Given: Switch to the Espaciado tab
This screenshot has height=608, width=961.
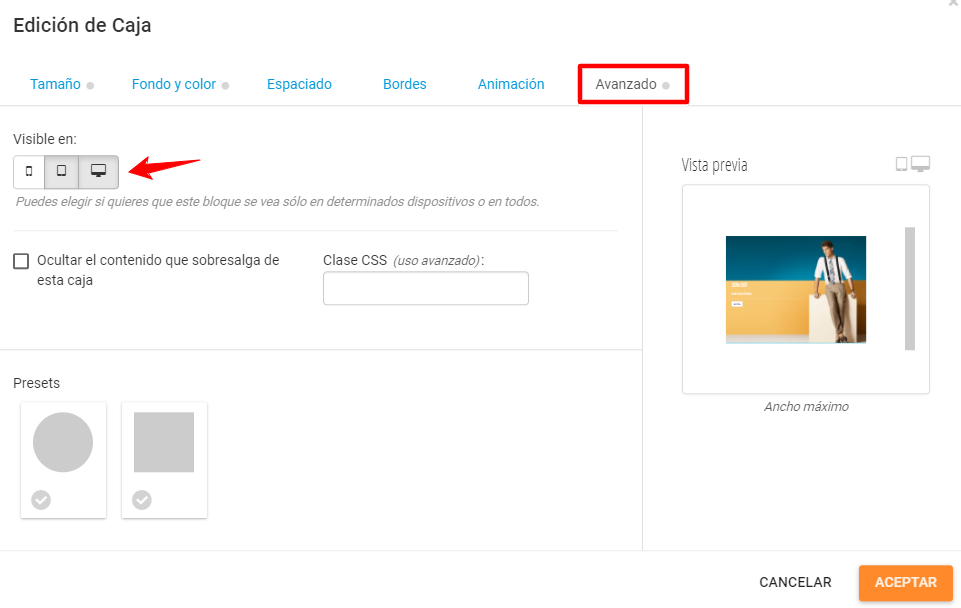Looking at the screenshot, I should coord(299,84).
